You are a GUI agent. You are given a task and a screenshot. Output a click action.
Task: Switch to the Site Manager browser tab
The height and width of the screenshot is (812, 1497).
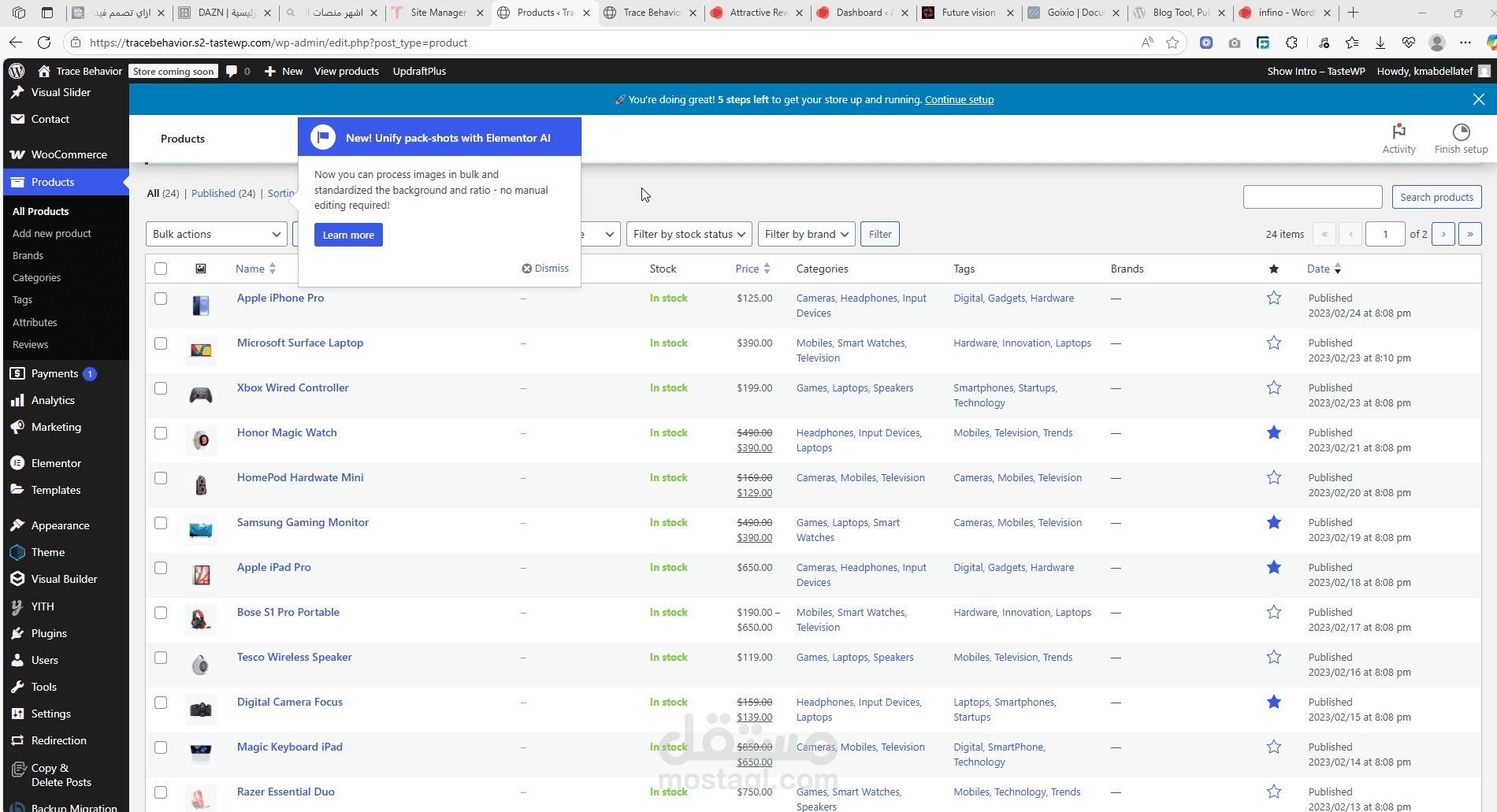pyautogui.click(x=437, y=13)
